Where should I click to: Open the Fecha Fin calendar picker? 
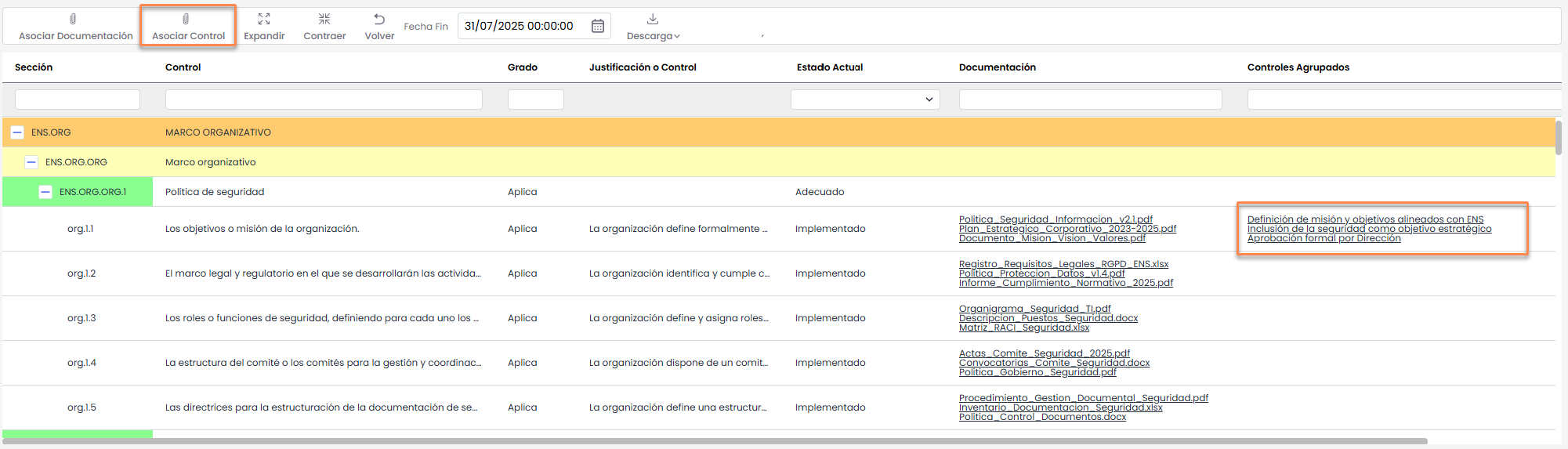[x=597, y=26]
